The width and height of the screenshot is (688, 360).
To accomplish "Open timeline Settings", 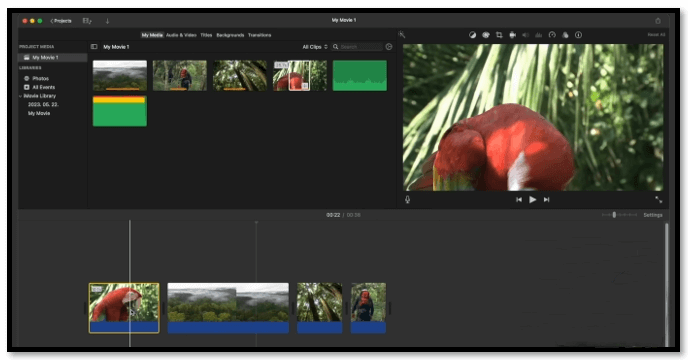I will (x=653, y=215).
